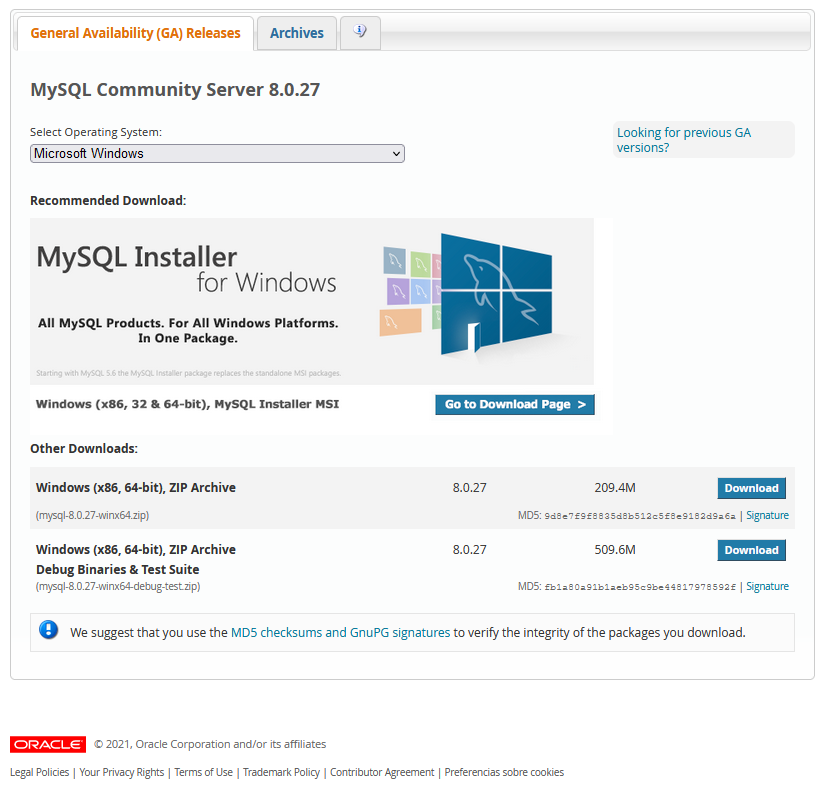821x791 pixels.
Task: Click version 8.0.27 in the first ZIP Archive row
Action: pos(470,488)
